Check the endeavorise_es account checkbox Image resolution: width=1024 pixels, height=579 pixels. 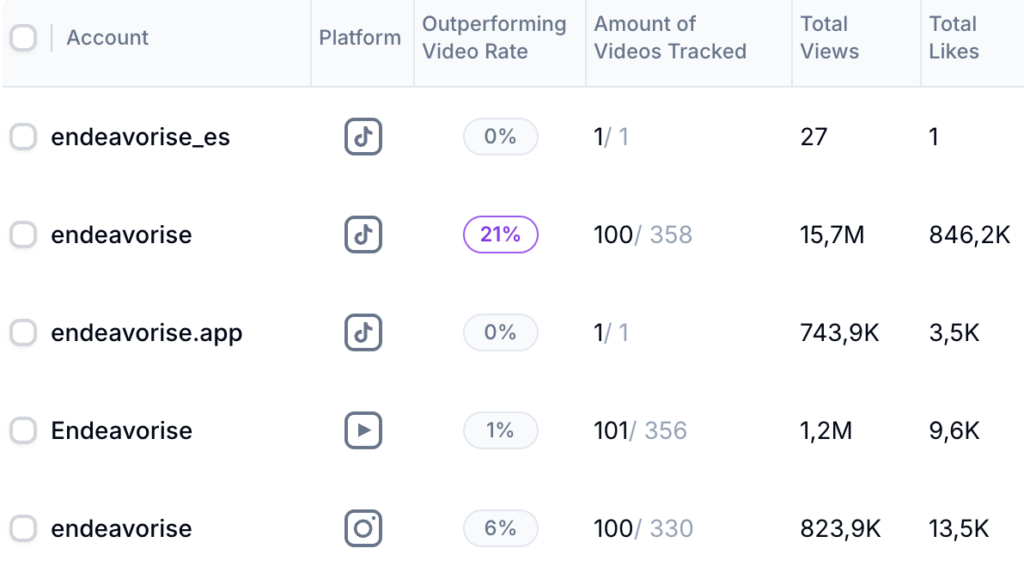click(x=23, y=137)
